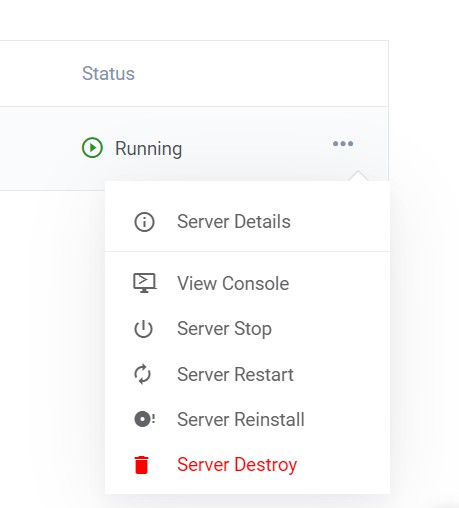Click the circular arrows restart icon

click(x=143, y=374)
